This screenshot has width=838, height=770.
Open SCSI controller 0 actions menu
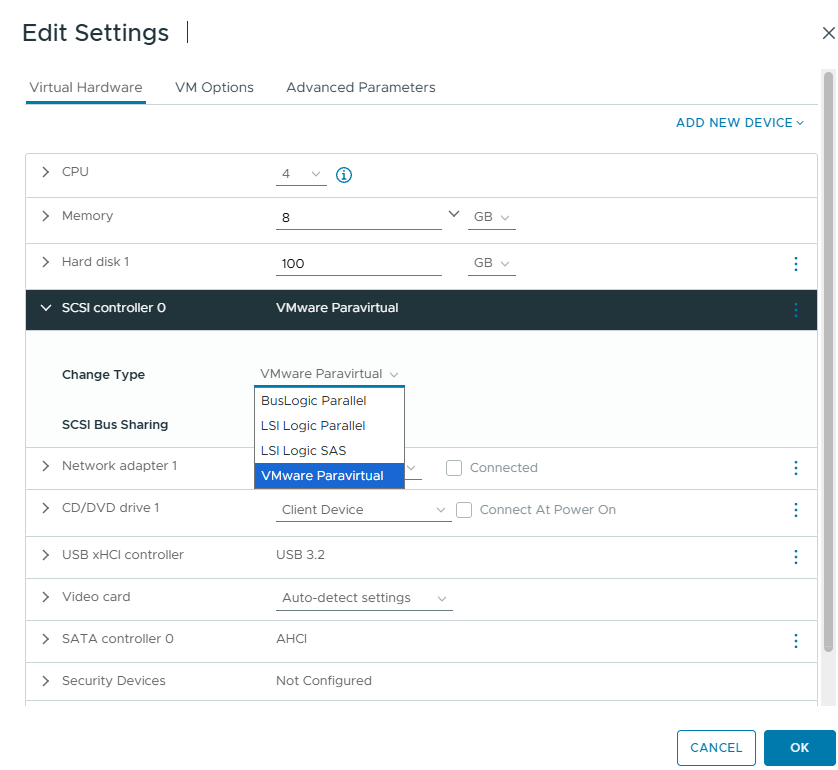(796, 310)
